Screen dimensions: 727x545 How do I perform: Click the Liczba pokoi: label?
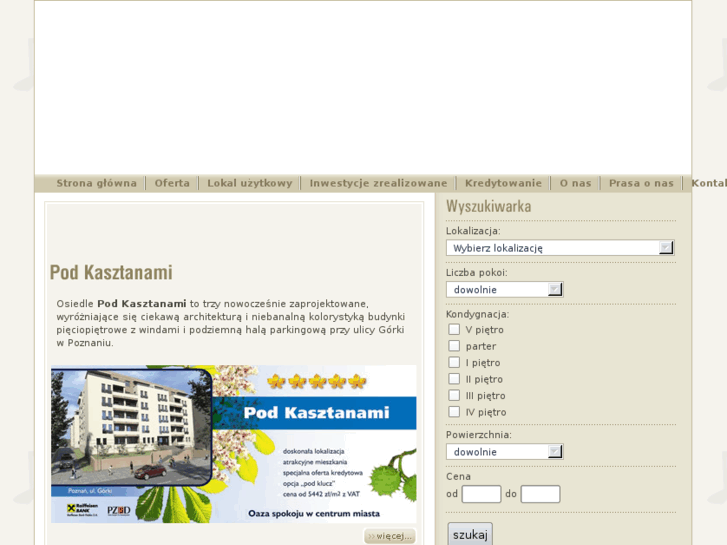477,272
